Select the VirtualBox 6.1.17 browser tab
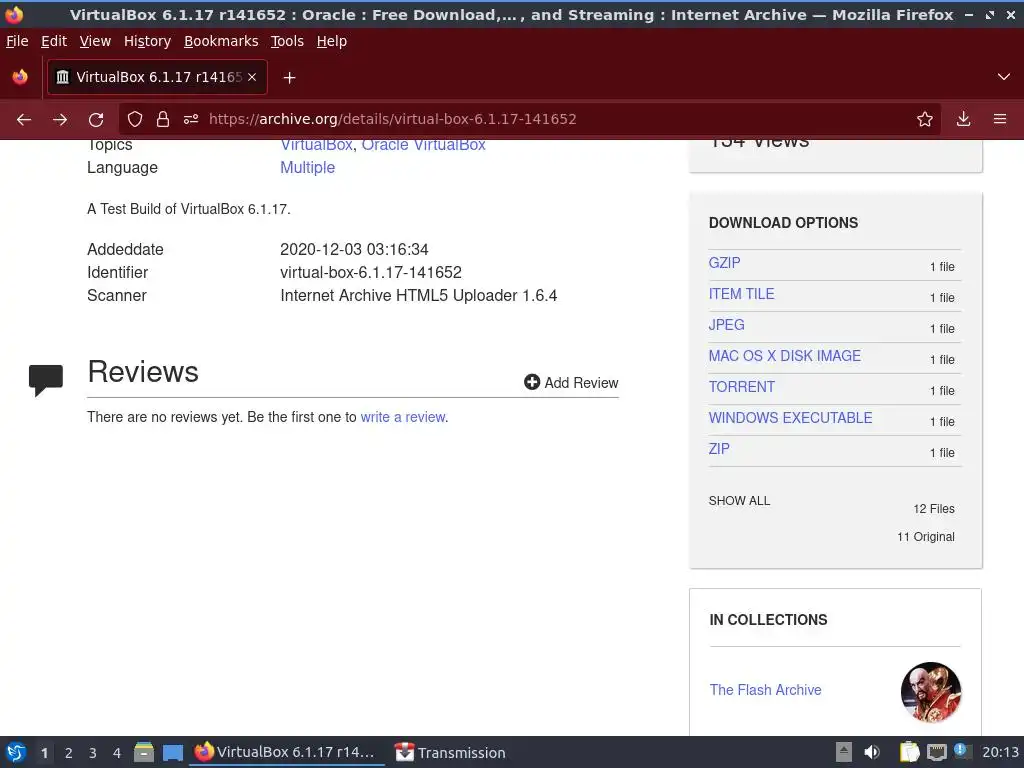 tap(157, 77)
